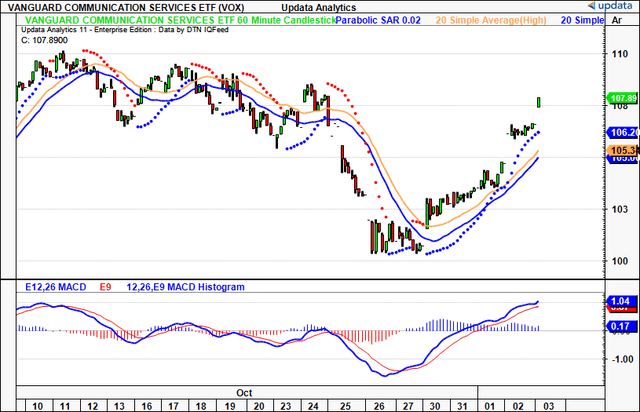
Task: Click the E12,26 MACD indicator label
Action: click(46, 288)
